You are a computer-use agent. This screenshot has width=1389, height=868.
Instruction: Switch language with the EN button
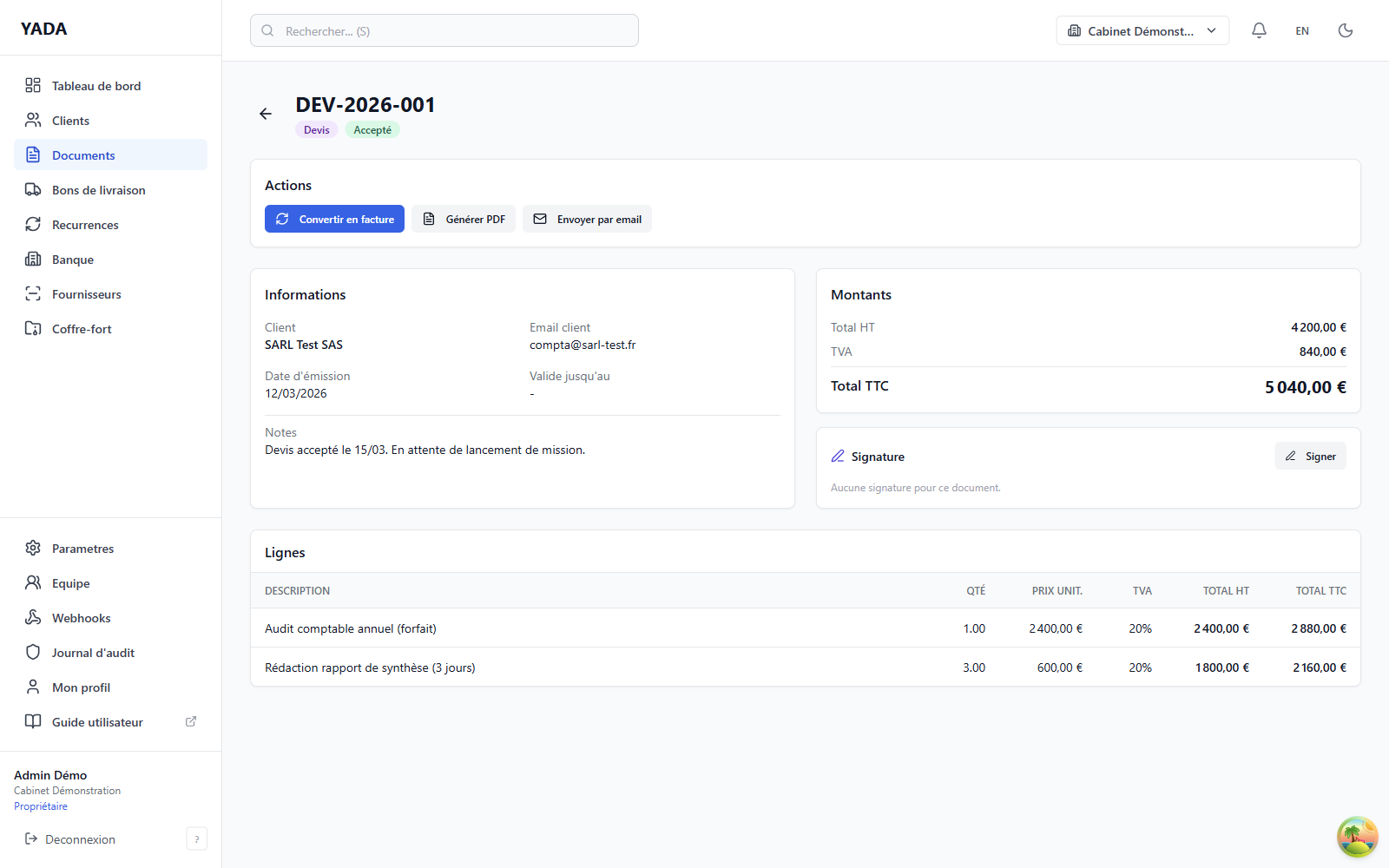point(1302,30)
